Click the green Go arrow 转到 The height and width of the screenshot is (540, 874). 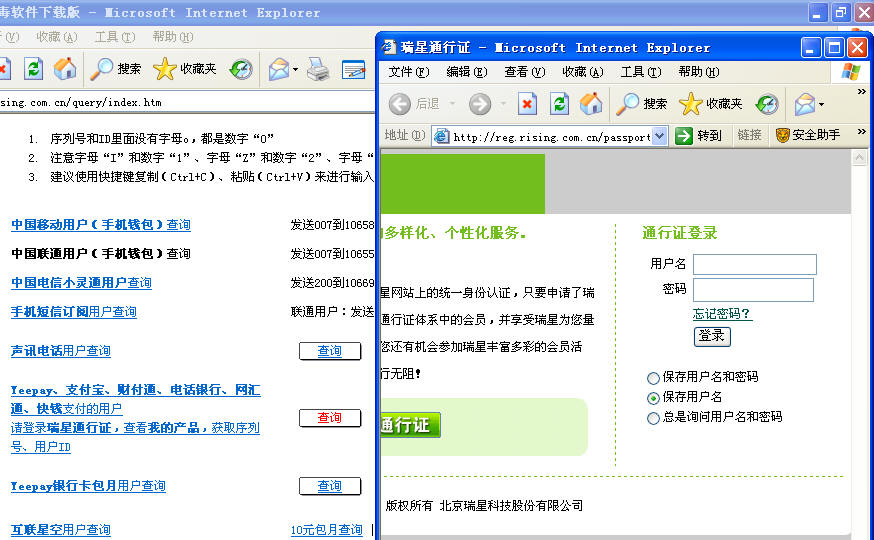[x=684, y=135]
